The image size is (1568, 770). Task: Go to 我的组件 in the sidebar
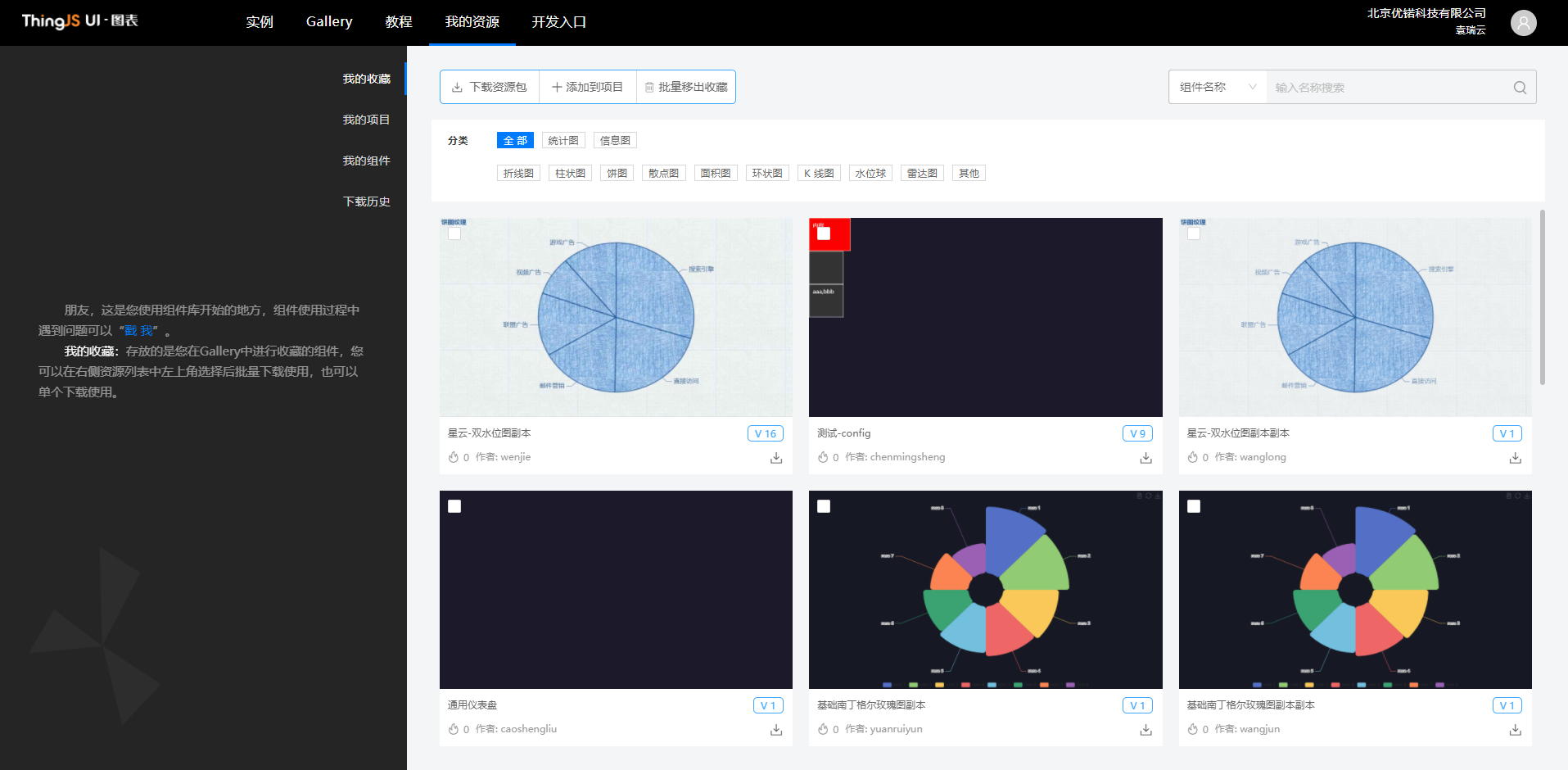click(367, 161)
